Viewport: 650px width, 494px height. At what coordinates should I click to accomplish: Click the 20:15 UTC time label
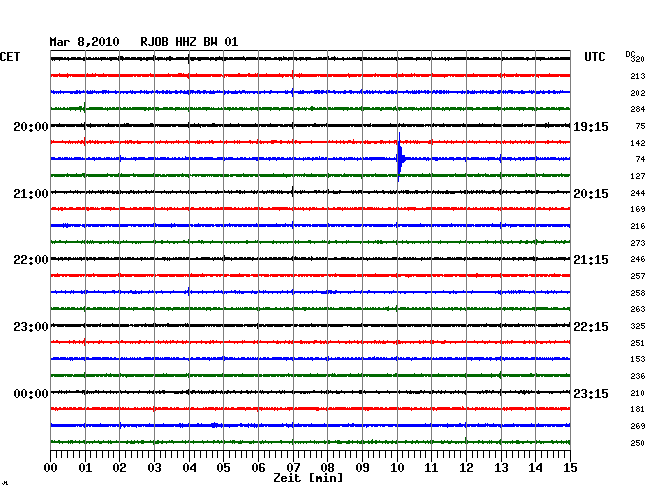pyautogui.click(x=591, y=194)
